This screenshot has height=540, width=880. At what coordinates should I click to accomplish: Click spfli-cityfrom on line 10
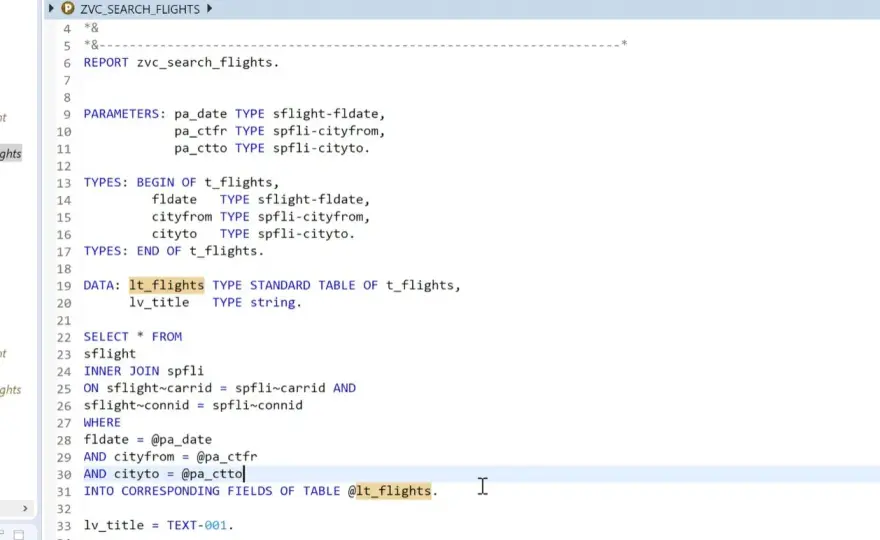(x=326, y=131)
